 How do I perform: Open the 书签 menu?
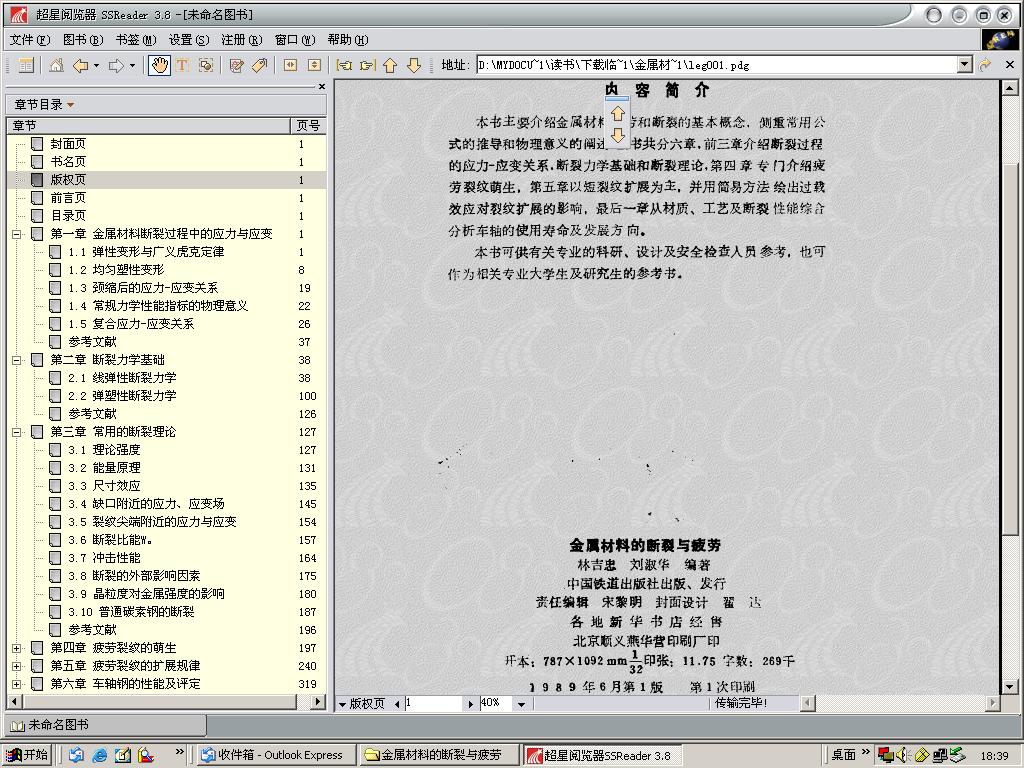(x=136, y=40)
